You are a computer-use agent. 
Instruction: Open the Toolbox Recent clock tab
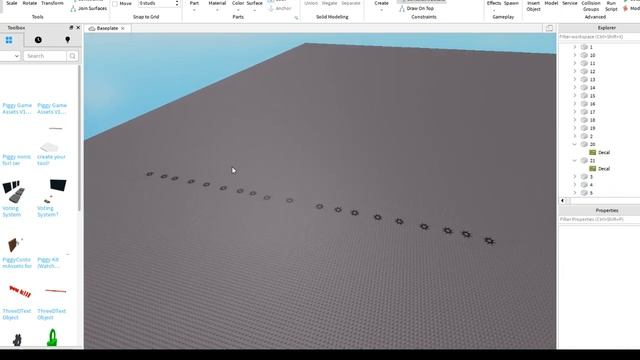click(x=38, y=40)
